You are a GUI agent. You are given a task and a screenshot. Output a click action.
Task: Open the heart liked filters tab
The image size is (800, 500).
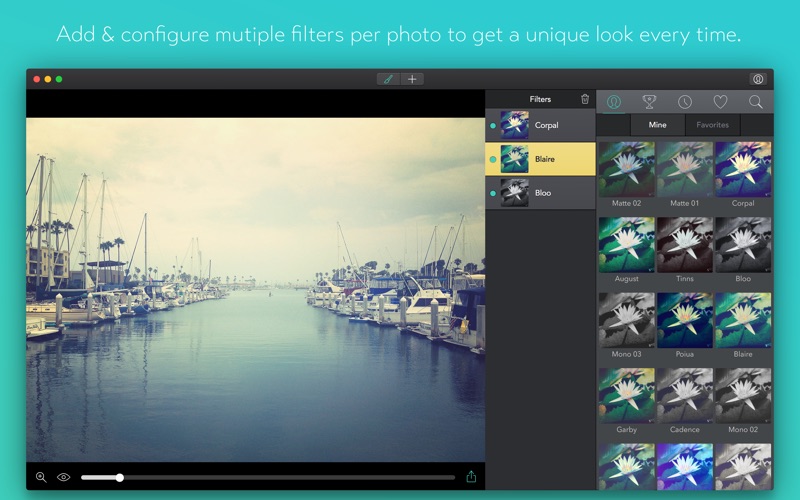(720, 101)
